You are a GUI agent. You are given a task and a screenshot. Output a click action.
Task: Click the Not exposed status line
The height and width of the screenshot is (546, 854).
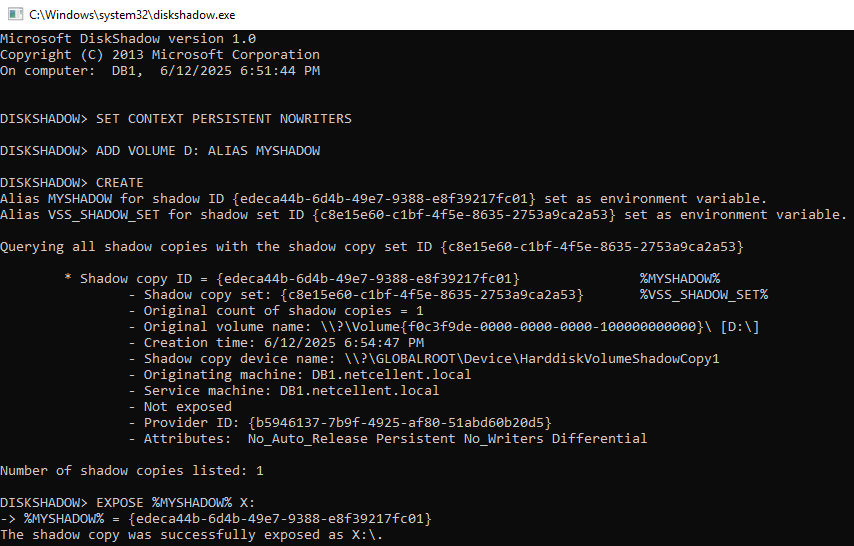pyautogui.click(x=180, y=407)
